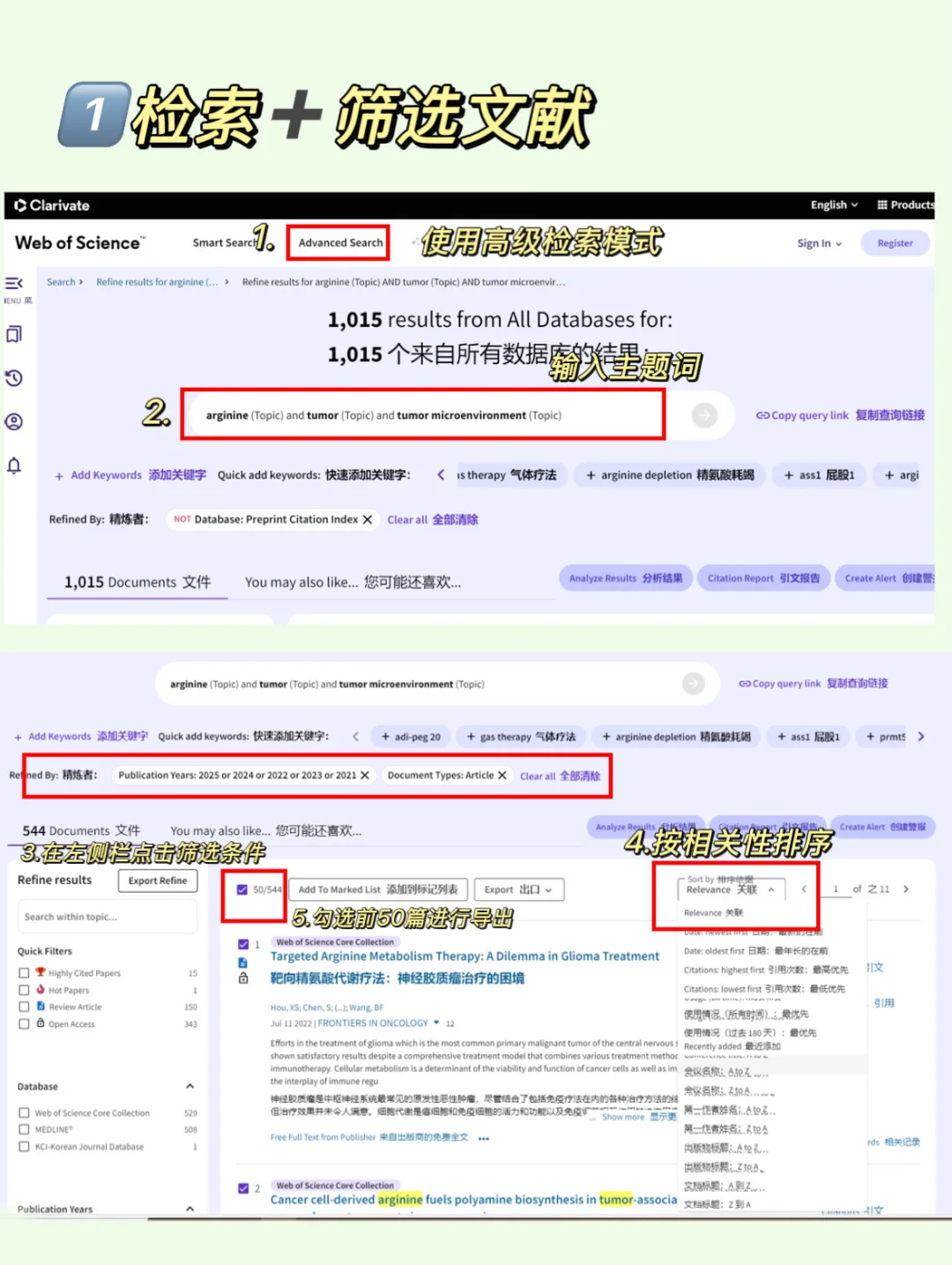Click the Register button
Image resolution: width=952 pixels, height=1265 pixels.
895,243
